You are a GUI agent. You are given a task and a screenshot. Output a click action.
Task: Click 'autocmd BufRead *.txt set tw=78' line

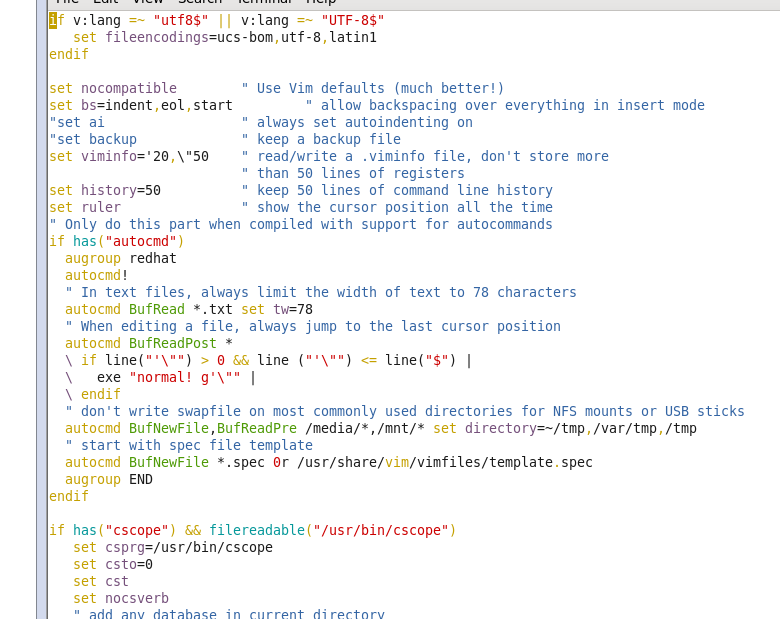point(189,310)
